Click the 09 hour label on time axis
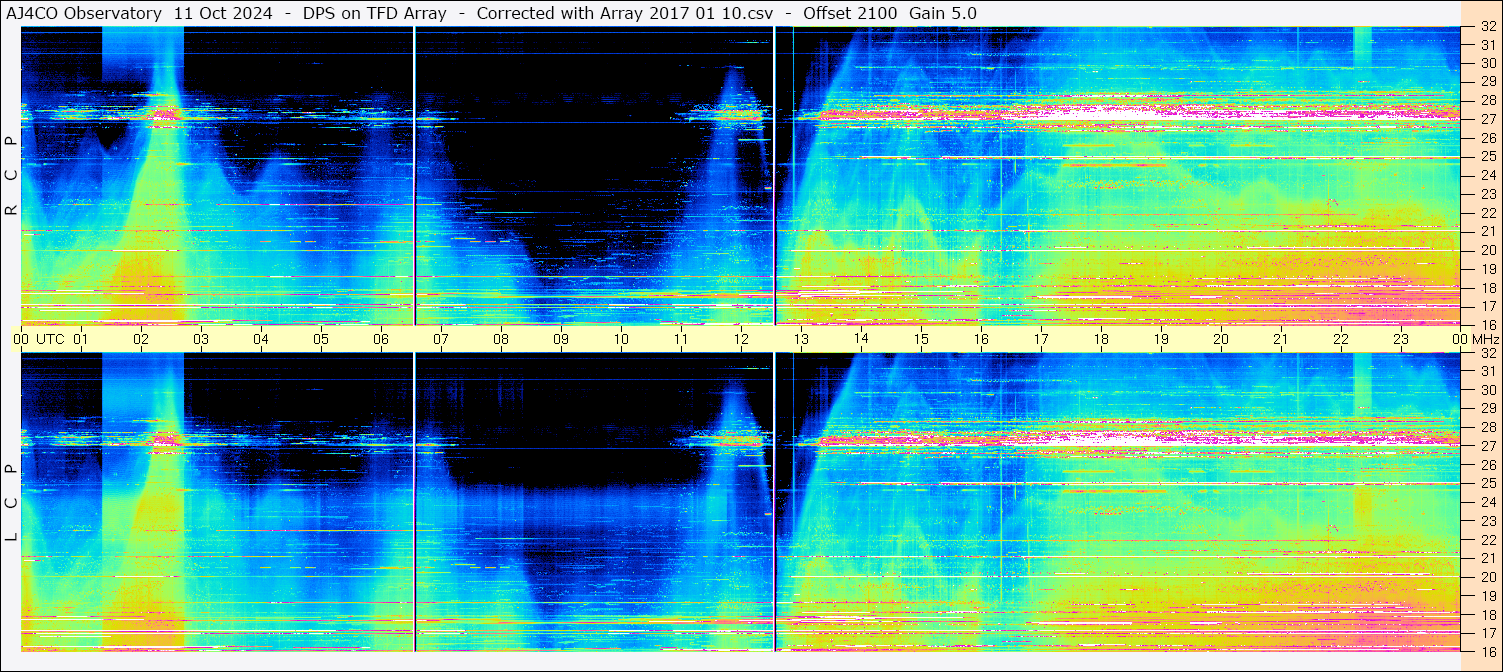Image resolution: width=1503 pixels, height=672 pixels. point(561,339)
